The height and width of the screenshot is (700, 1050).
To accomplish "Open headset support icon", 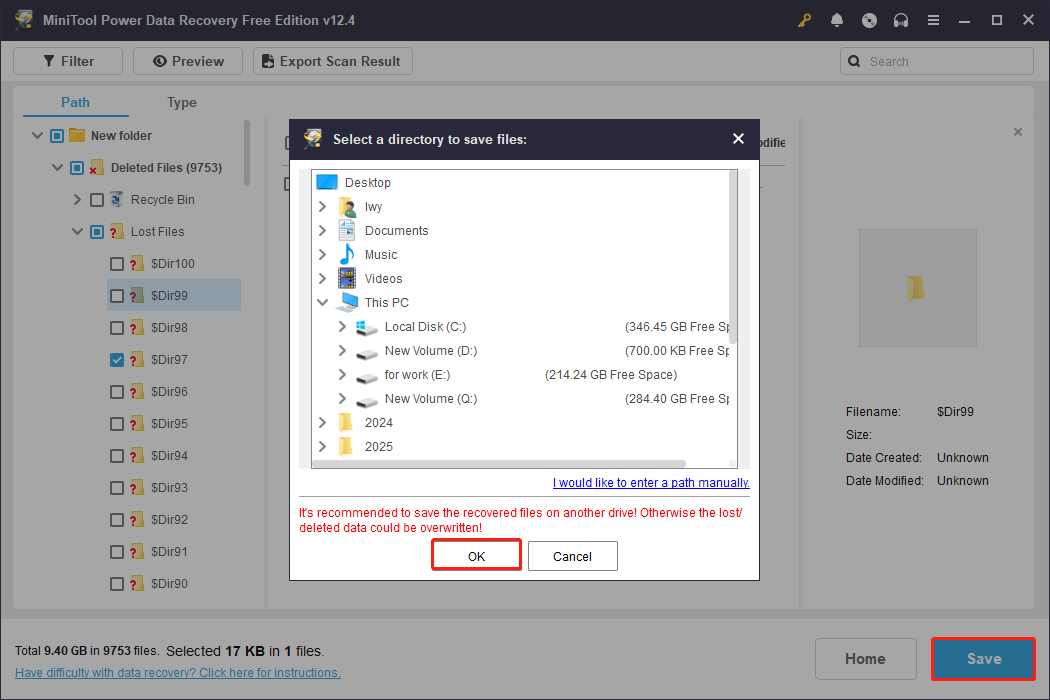I will [x=901, y=20].
